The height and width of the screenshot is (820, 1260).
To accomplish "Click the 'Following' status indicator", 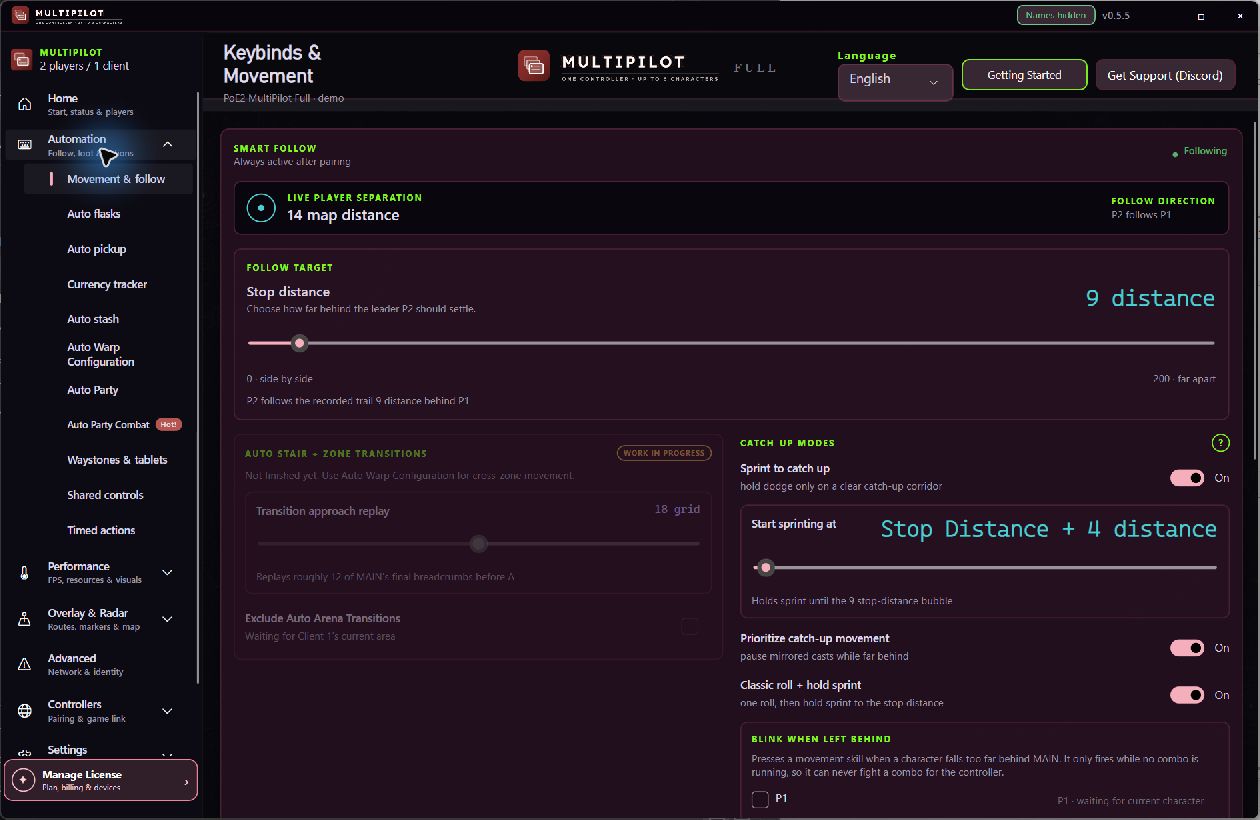I will 1200,151.
